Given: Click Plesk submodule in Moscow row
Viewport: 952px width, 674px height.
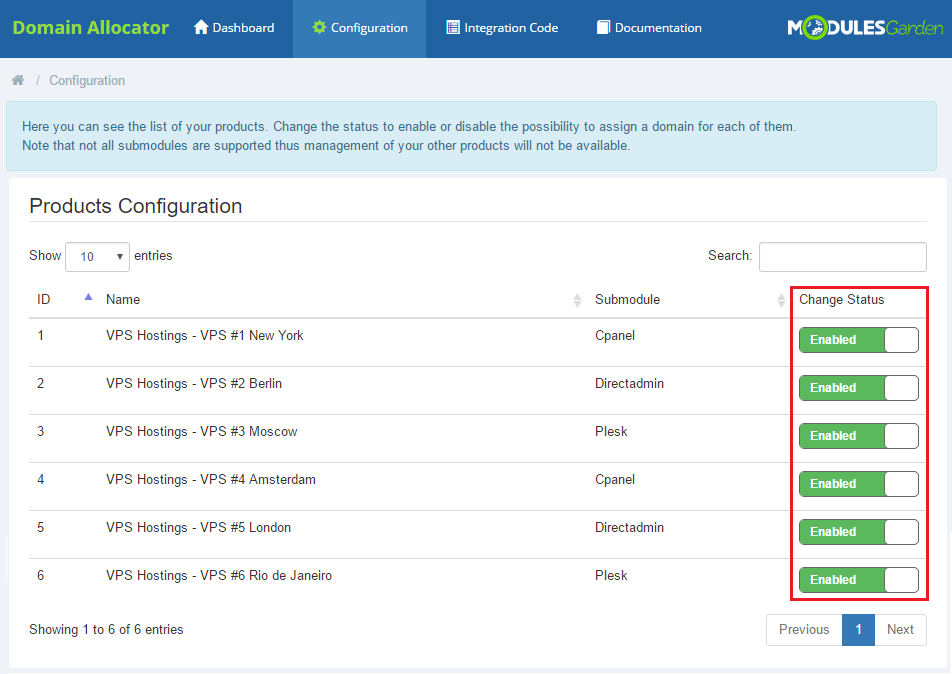Looking at the screenshot, I should click(611, 431).
